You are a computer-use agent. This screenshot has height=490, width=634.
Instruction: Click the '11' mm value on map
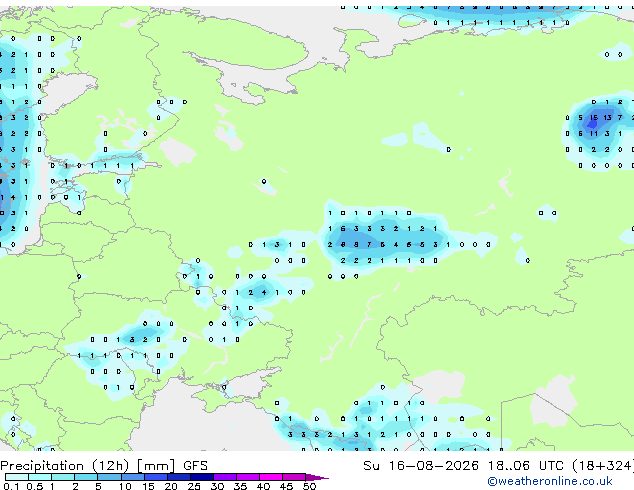[594, 133]
